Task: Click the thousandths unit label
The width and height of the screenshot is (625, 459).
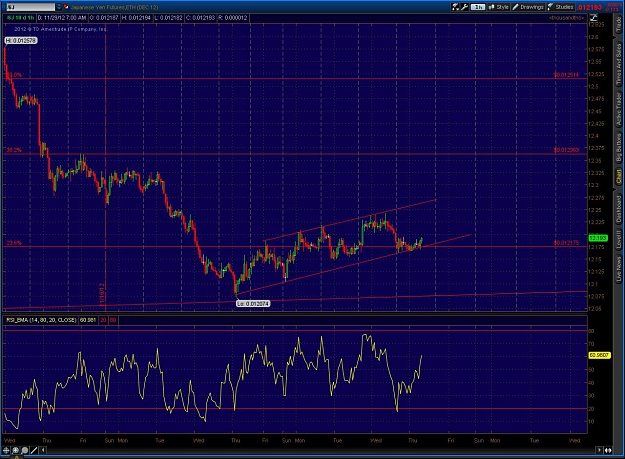Action: pos(566,18)
